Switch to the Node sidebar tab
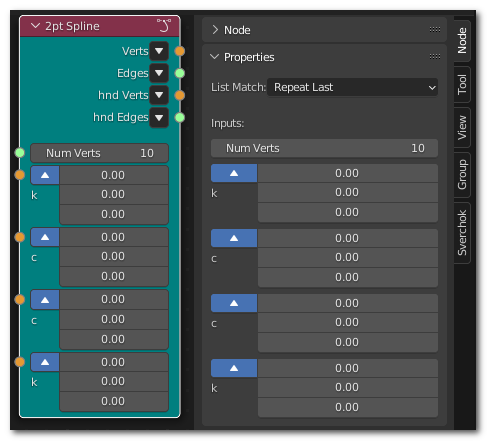Image resolution: width=487 pixels, height=441 pixels. (x=462, y=41)
